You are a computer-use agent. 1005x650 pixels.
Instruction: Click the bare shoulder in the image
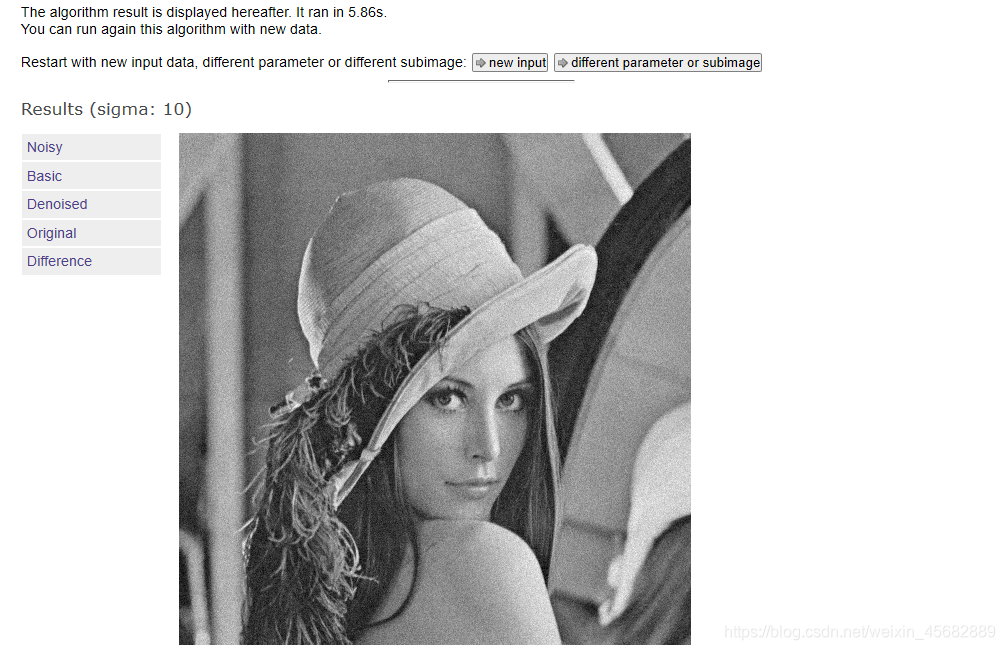[x=471, y=577]
